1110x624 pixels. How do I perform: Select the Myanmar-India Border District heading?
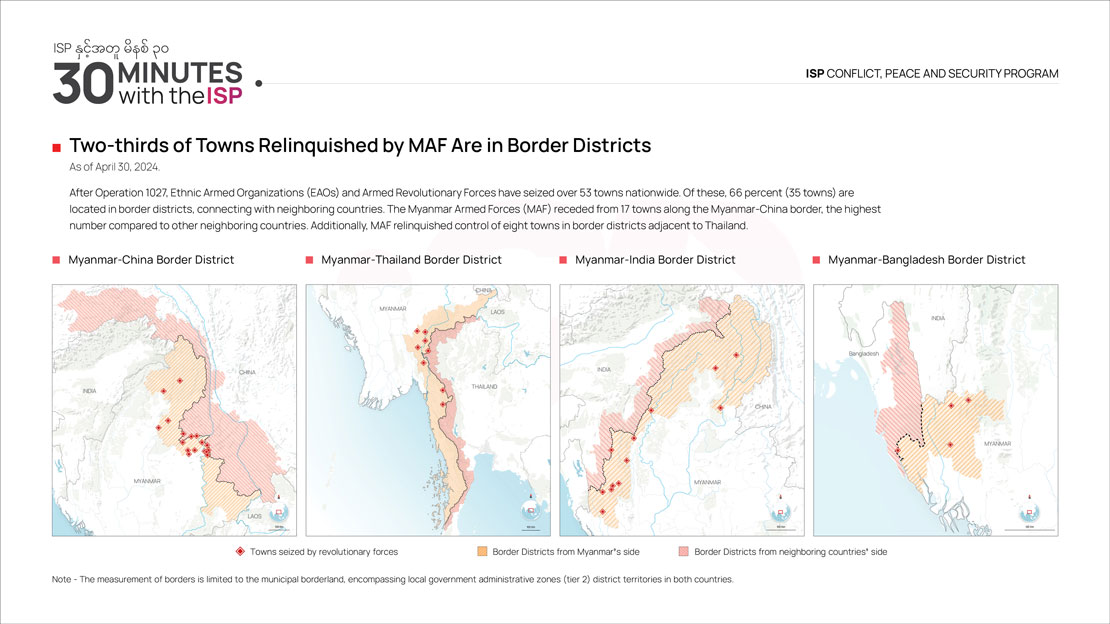[x=655, y=260]
